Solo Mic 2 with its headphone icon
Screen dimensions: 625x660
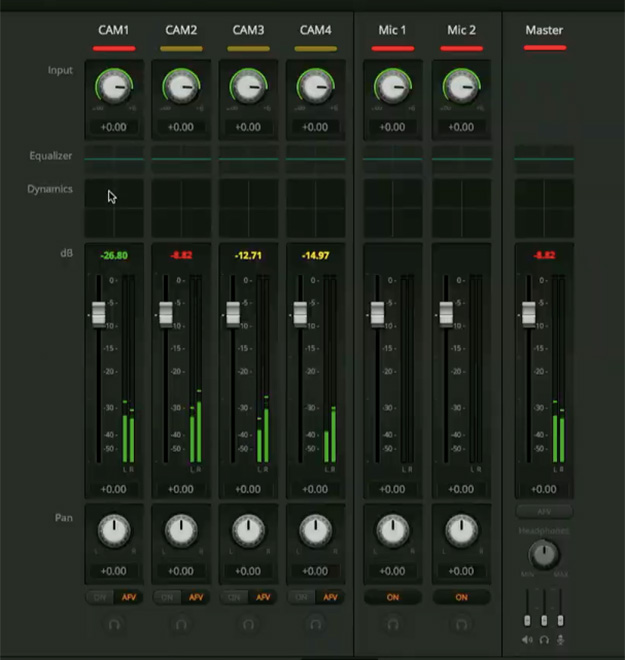462,625
